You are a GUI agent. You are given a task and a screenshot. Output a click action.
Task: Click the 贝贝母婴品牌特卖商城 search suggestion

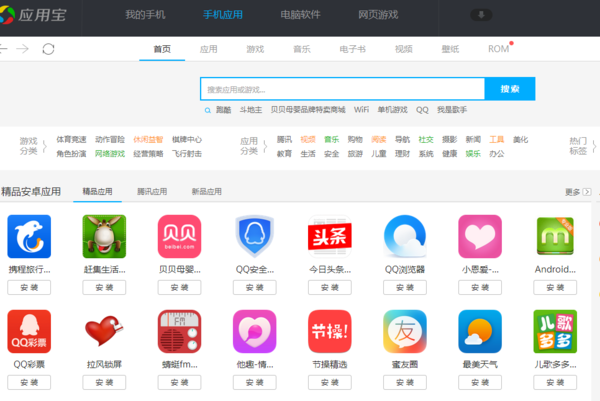(x=308, y=110)
